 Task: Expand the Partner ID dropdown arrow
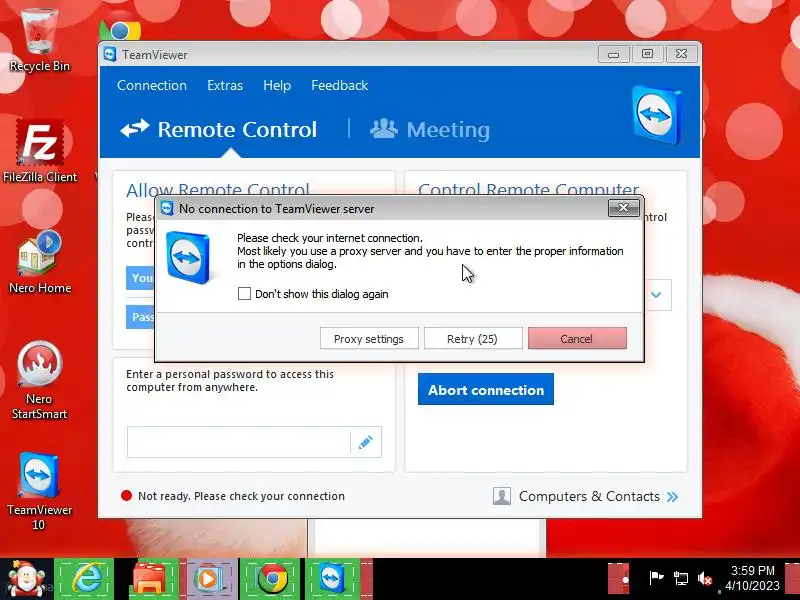click(x=656, y=294)
